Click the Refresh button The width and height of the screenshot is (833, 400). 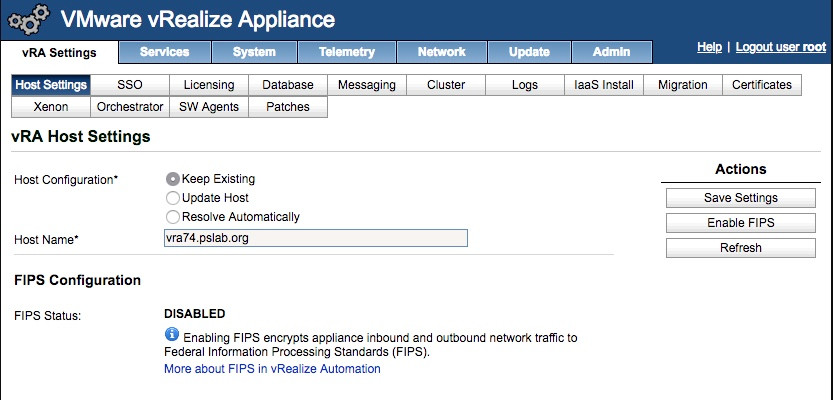point(741,248)
